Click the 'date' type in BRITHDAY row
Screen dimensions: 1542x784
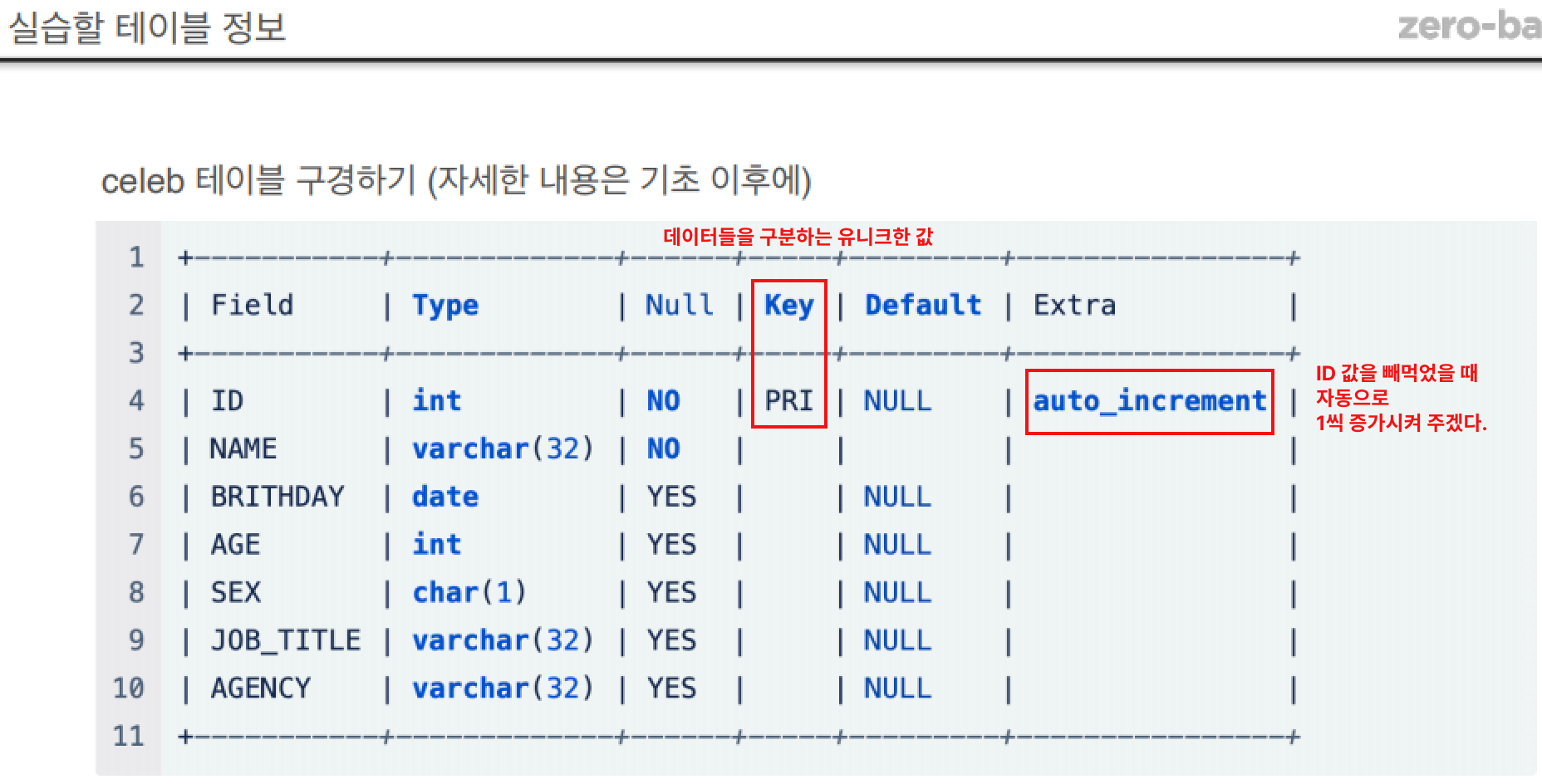coord(445,497)
